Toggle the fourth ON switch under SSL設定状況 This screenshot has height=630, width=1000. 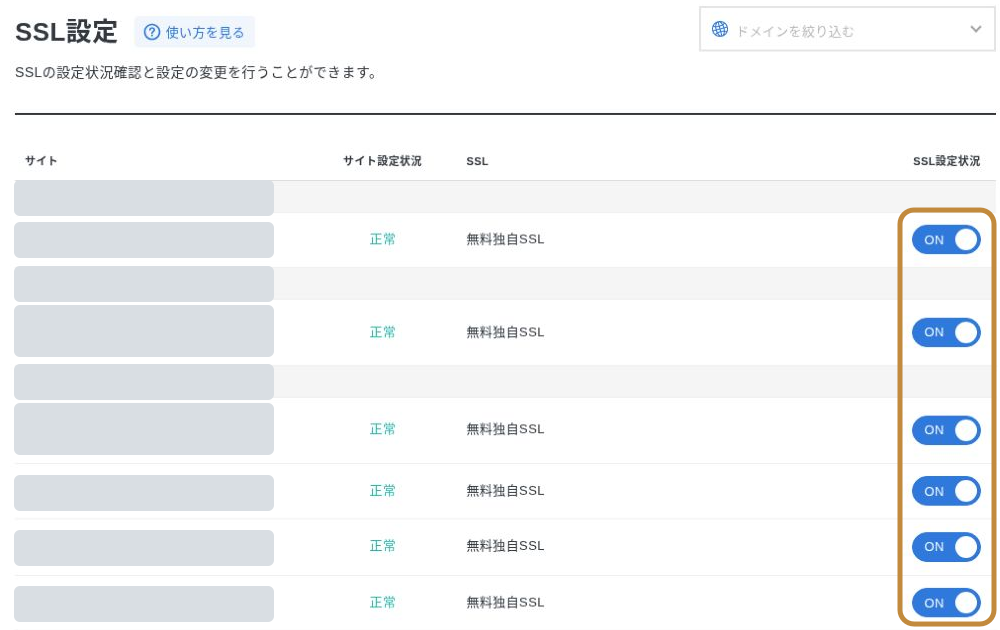[946, 491]
